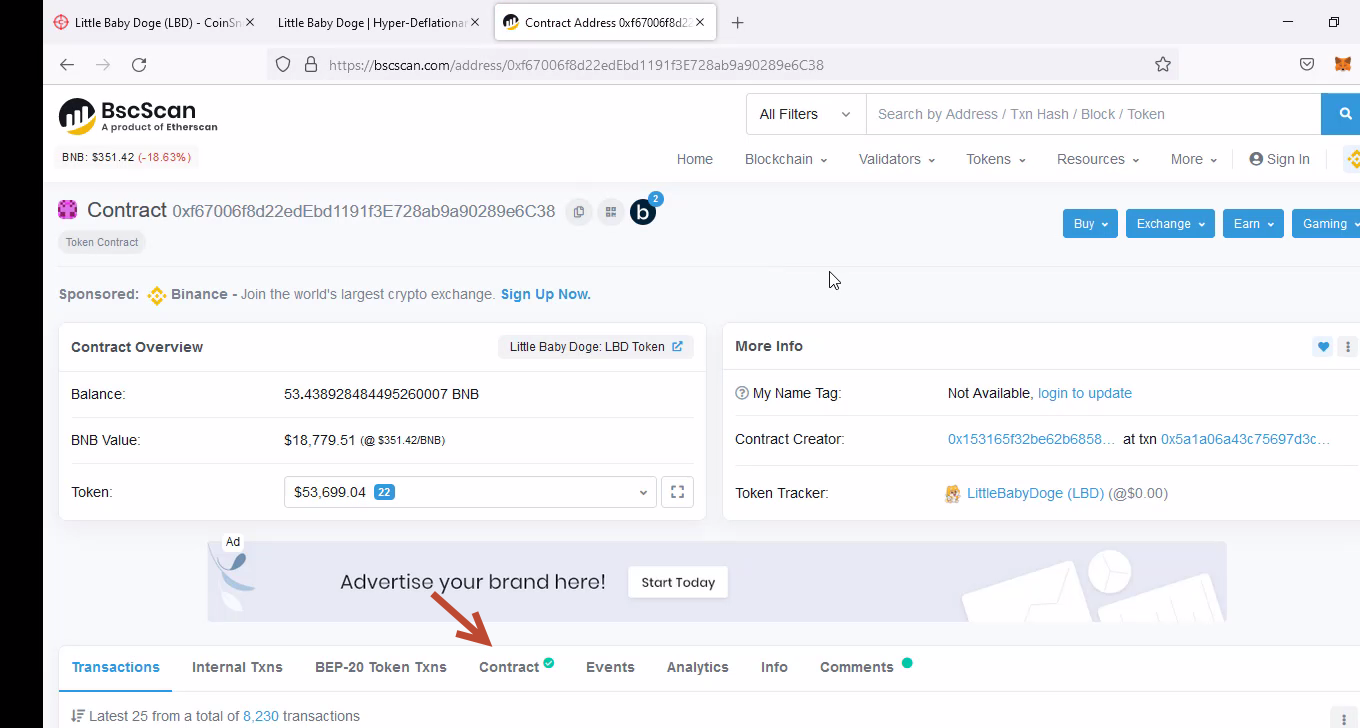Focus the address search input field
The height and width of the screenshot is (728, 1360).
(1092, 114)
